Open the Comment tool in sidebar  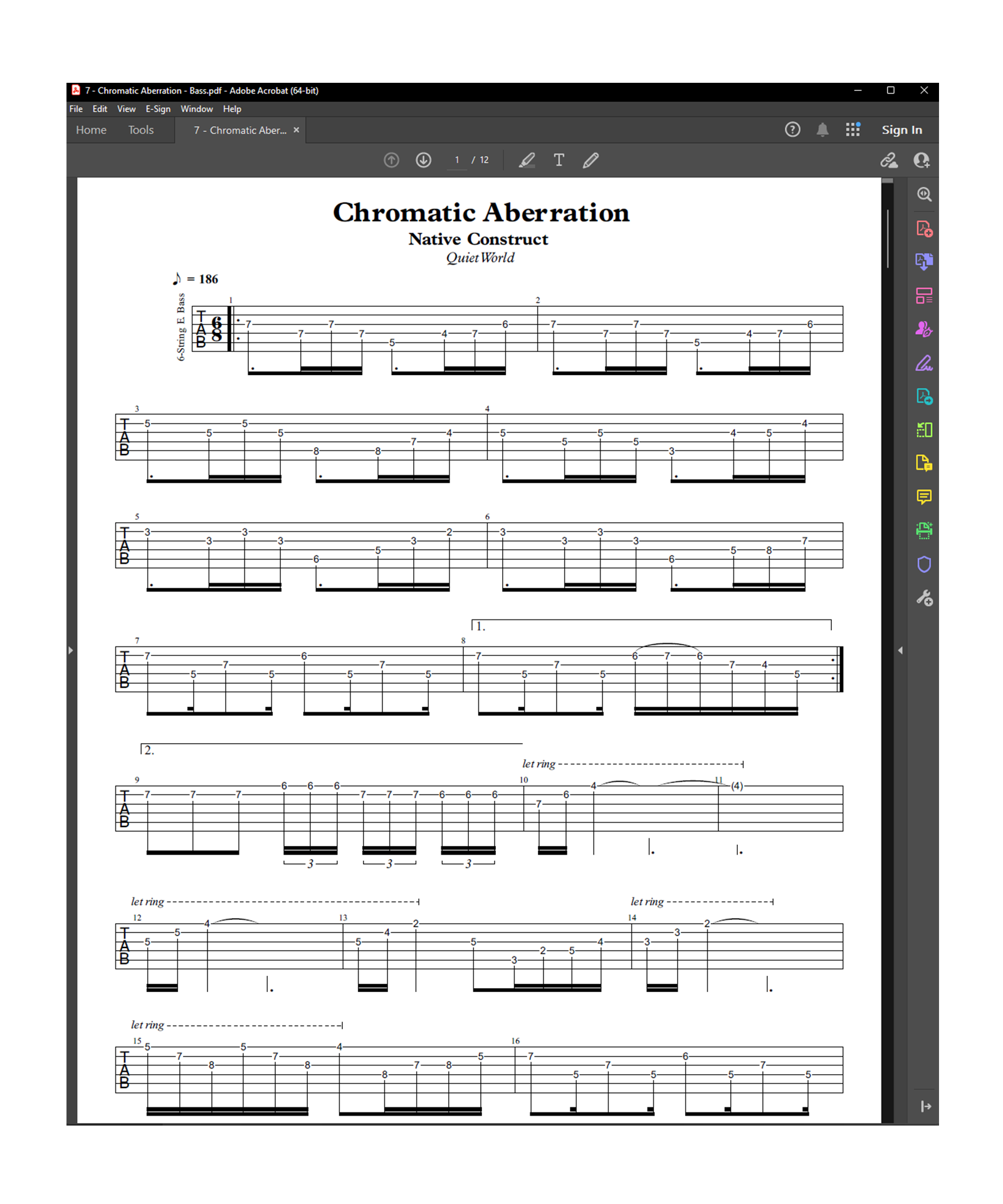[x=923, y=497]
